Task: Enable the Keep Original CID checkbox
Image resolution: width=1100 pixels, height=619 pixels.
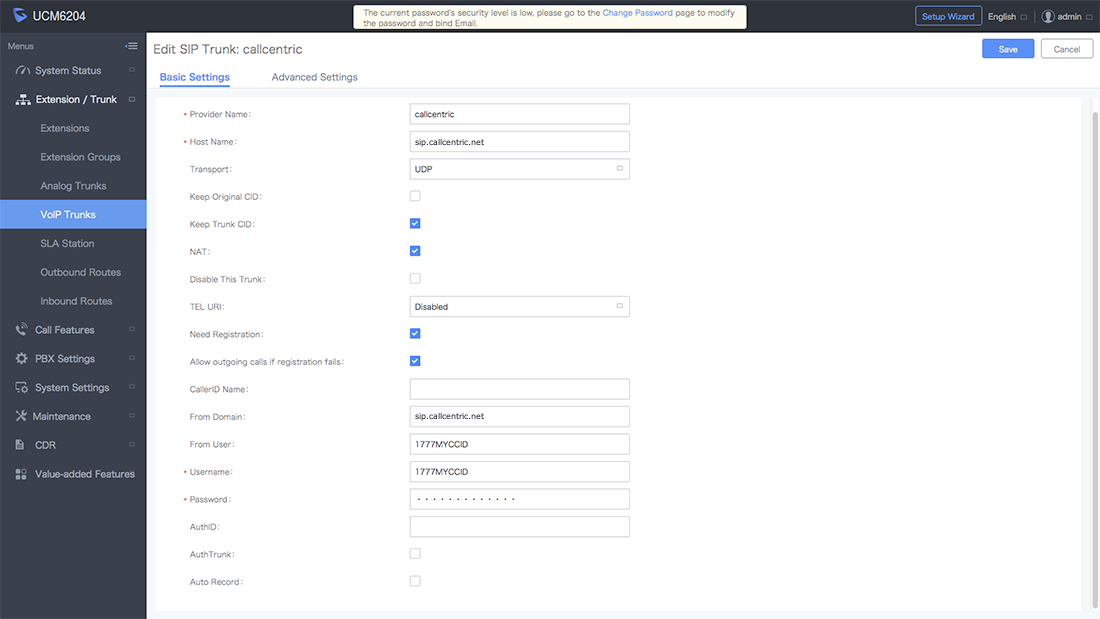Action: [415, 196]
